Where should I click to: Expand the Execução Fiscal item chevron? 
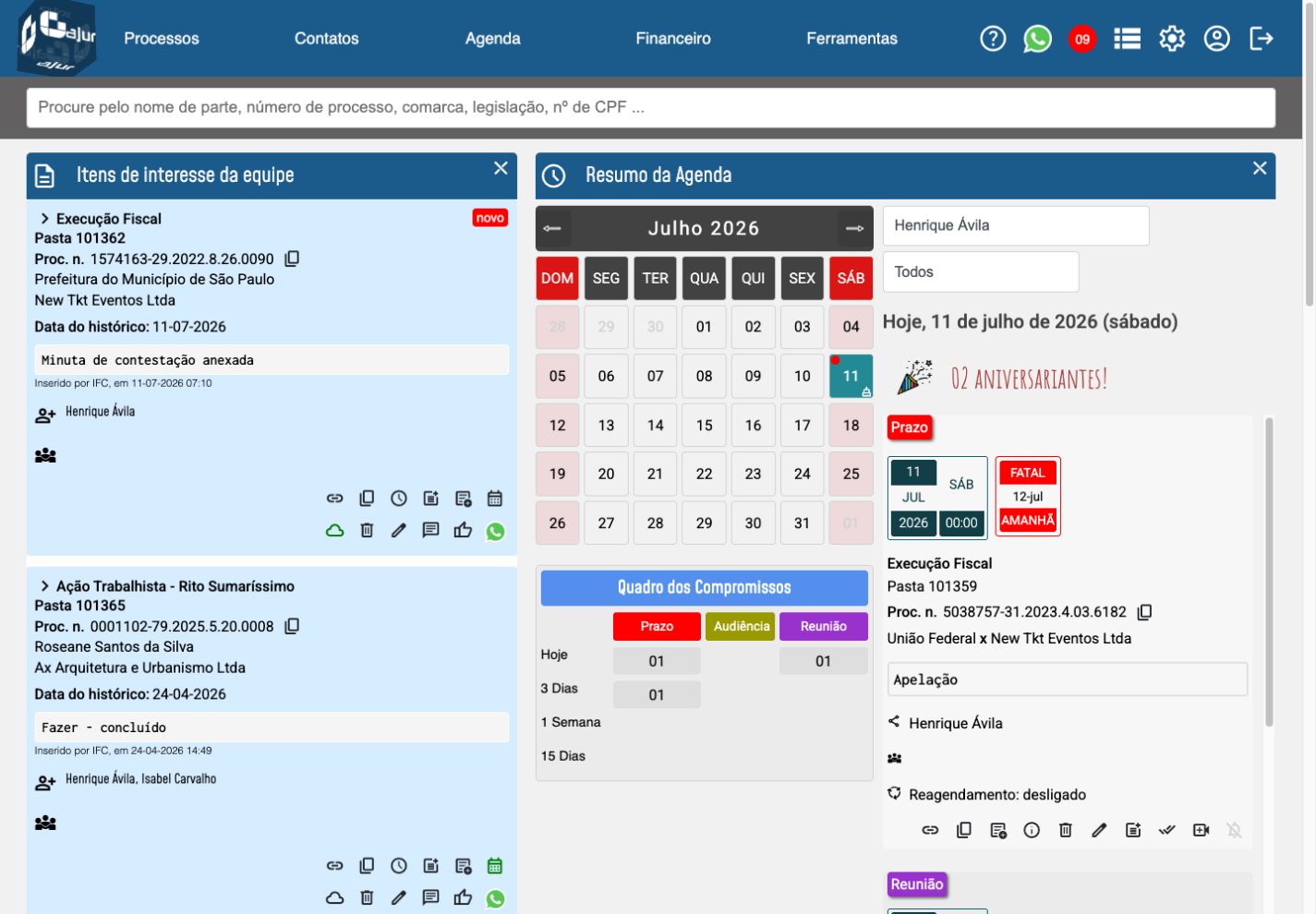click(x=44, y=219)
